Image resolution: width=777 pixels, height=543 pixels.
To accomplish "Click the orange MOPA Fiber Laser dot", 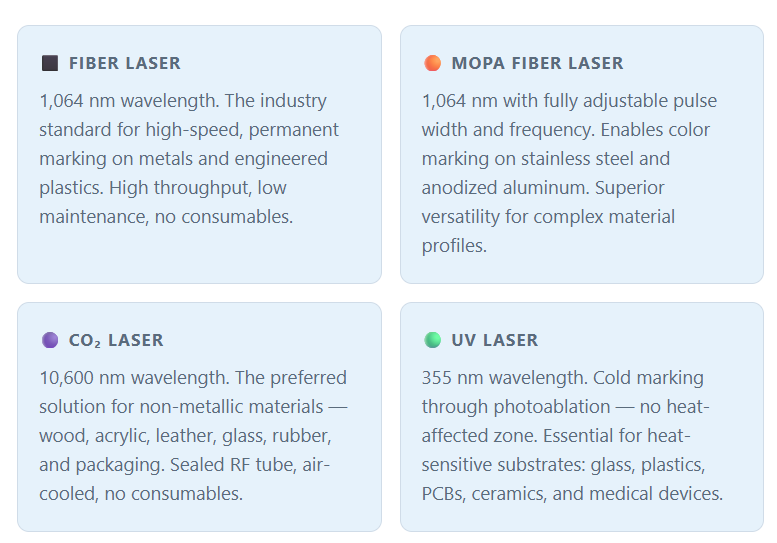I will (x=433, y=63).
